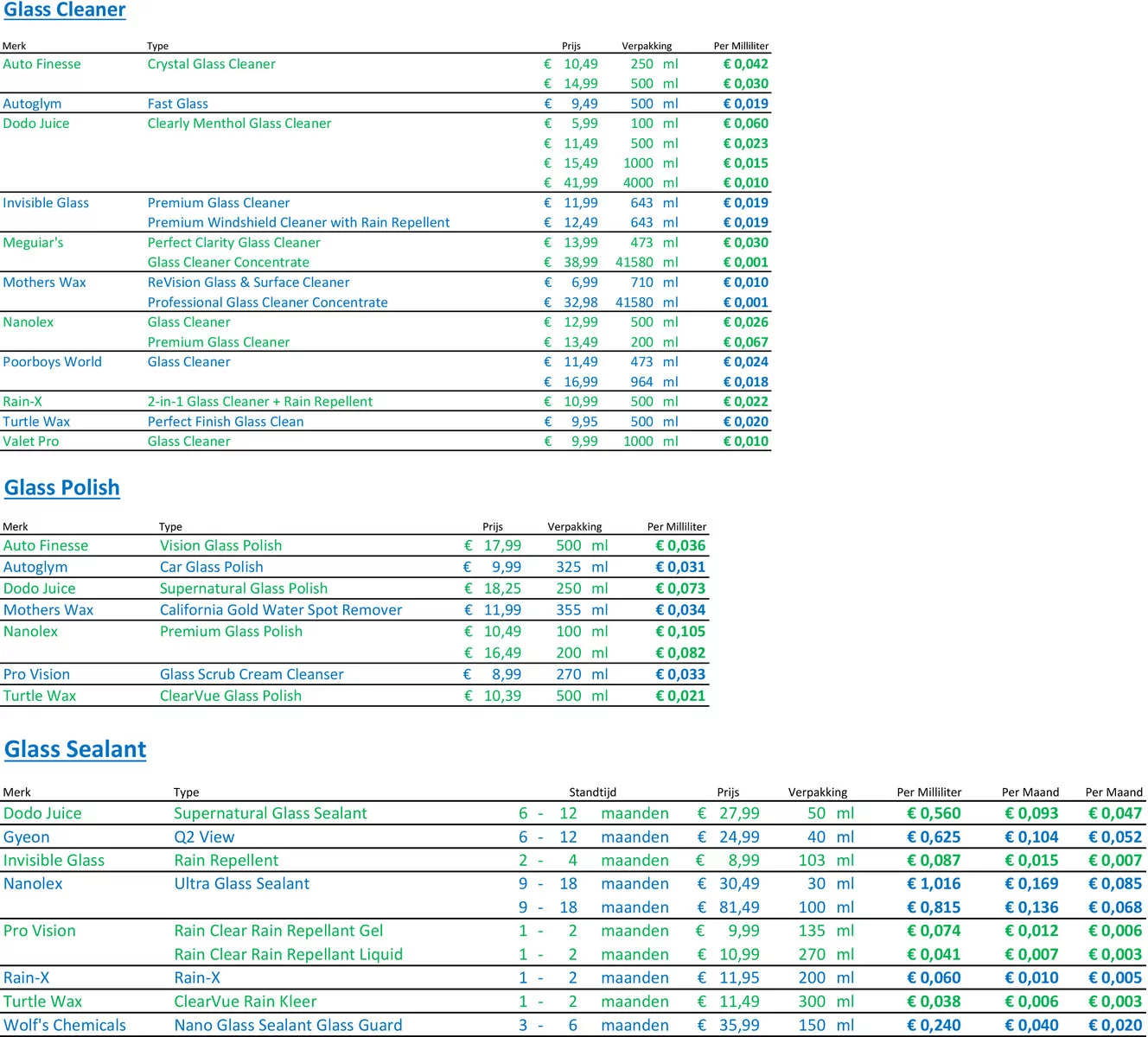Click the € 0,625 Gyeon per milliliter value
Viewport: 1148px width, 1037px height.
pos(934,837)
